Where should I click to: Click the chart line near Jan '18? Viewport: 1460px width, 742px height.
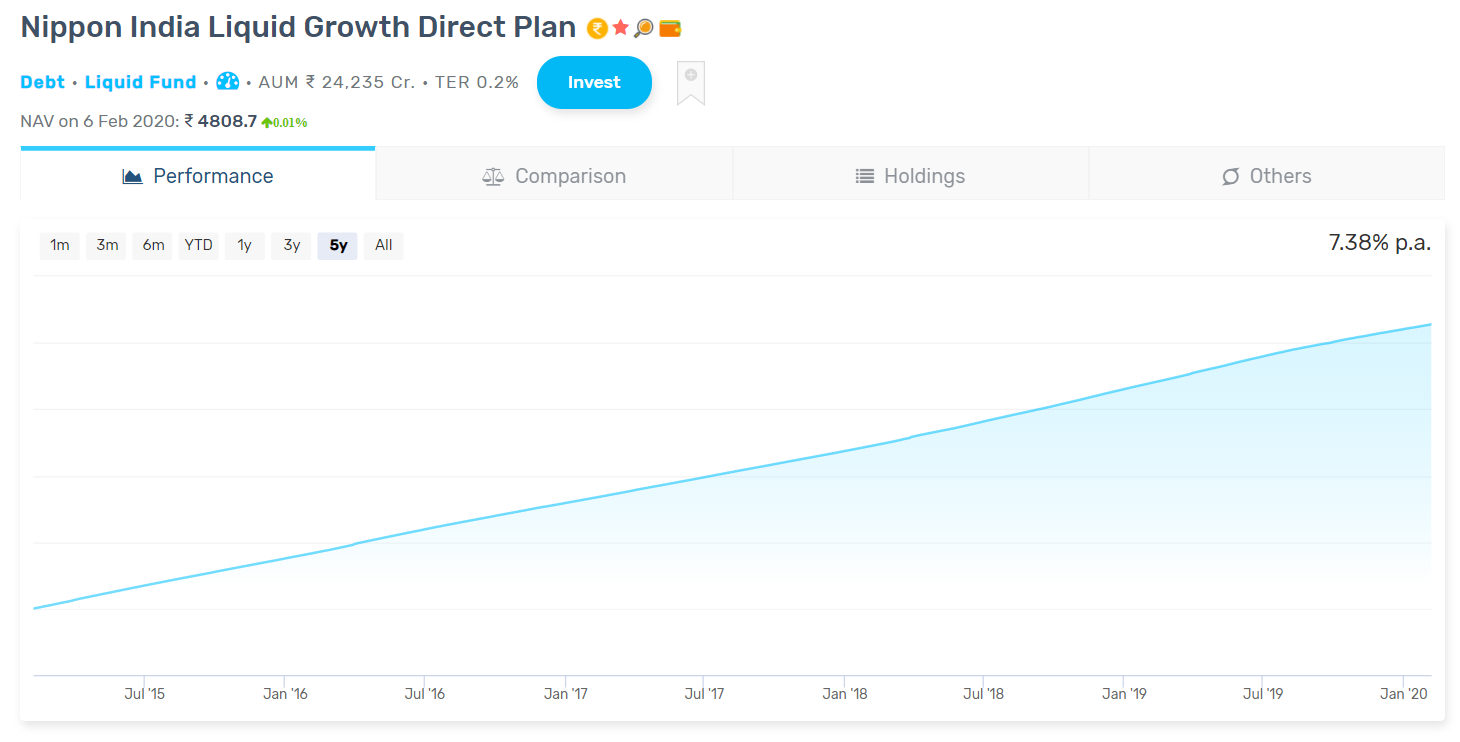[845, 450]
